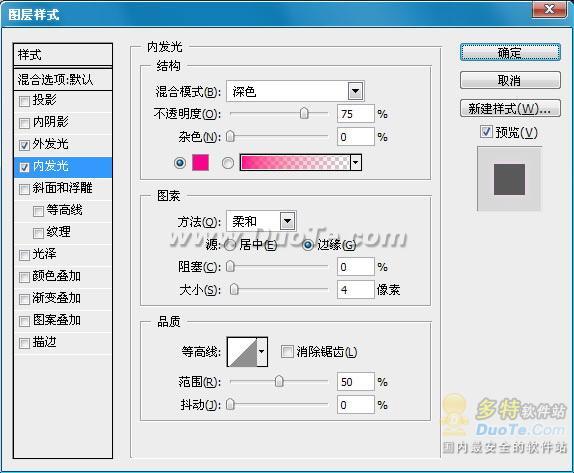The height and width of the screenshot is (473, 574).
Task: Click the contour curve thumbnail
Action: (242, 352)
